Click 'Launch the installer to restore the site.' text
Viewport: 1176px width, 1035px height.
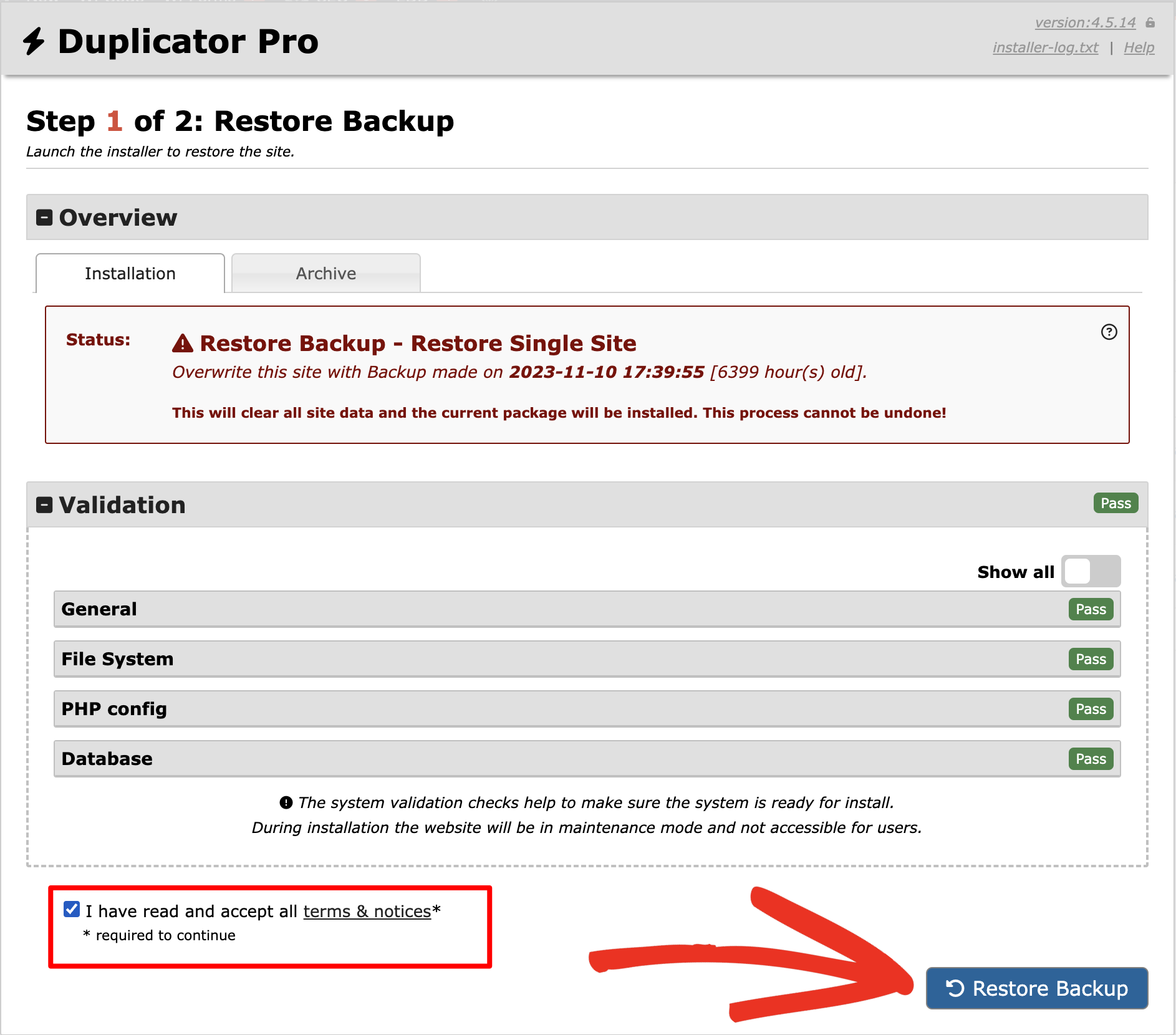[x=160, y=152]
